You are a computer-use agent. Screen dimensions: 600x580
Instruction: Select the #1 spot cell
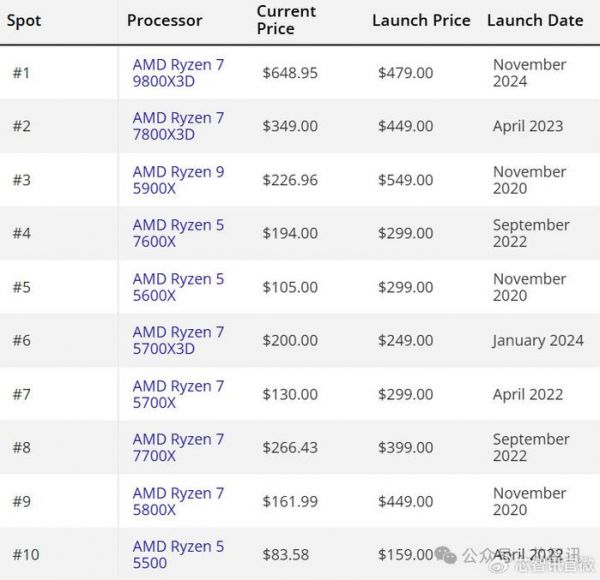click(x=21, y=73)
